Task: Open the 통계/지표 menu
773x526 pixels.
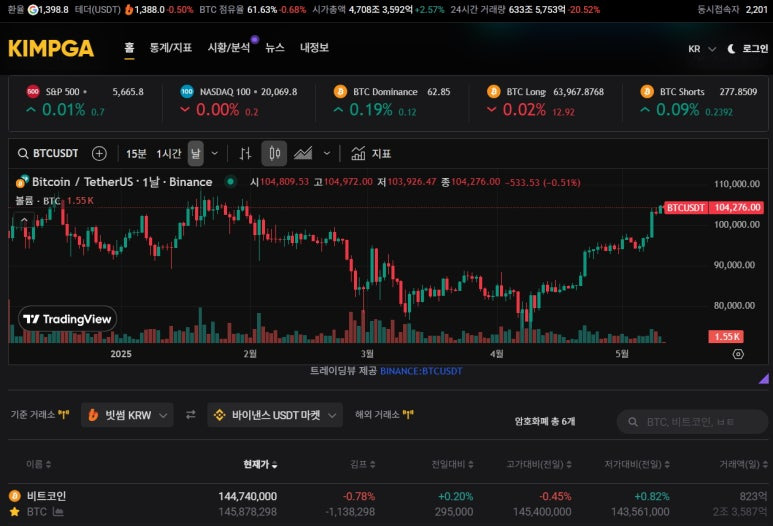Action: point(171,47)
